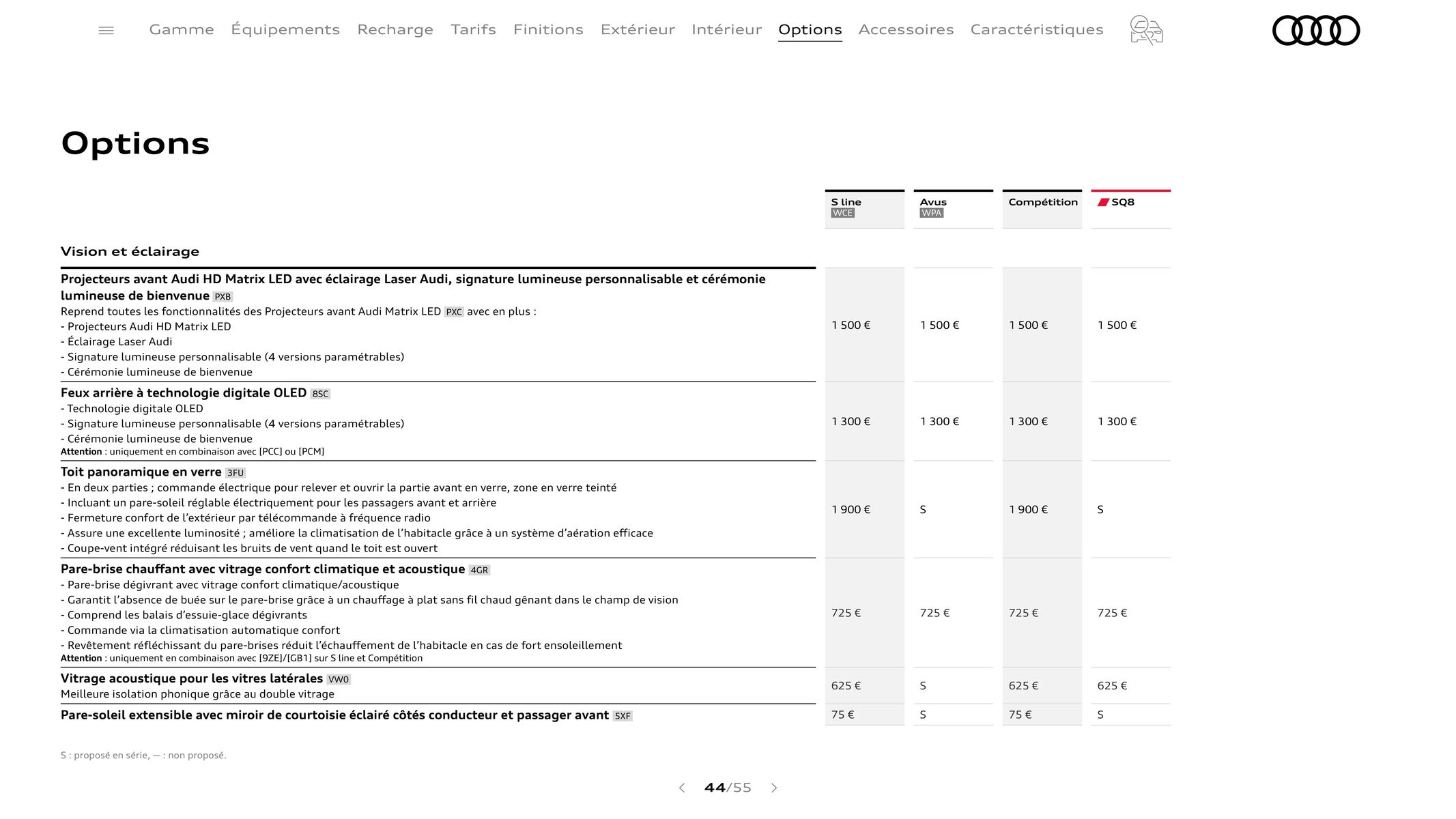Screen dimensions: 1456x819
Task: Click Pare-soleil extensible option title
Action: tap(334, 715)
